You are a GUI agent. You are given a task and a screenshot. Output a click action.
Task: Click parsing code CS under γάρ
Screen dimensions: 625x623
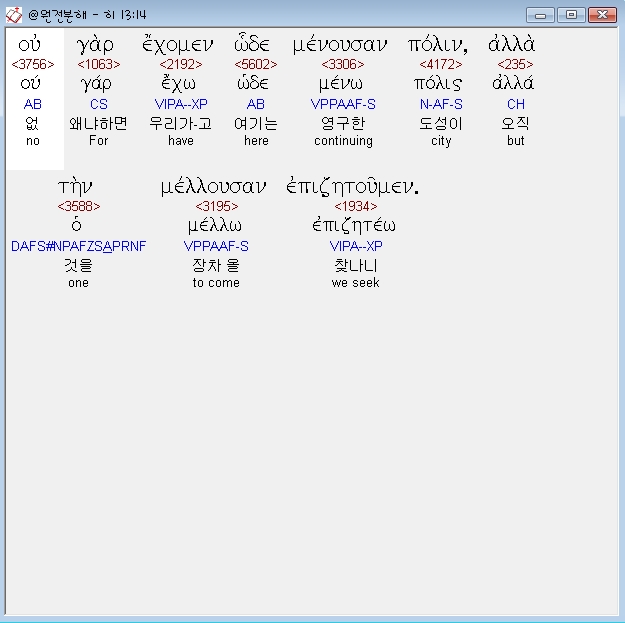[99, 104]
